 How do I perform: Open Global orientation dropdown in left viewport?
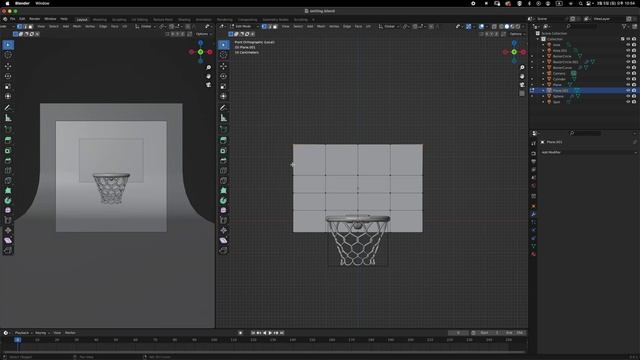point(146,27)
